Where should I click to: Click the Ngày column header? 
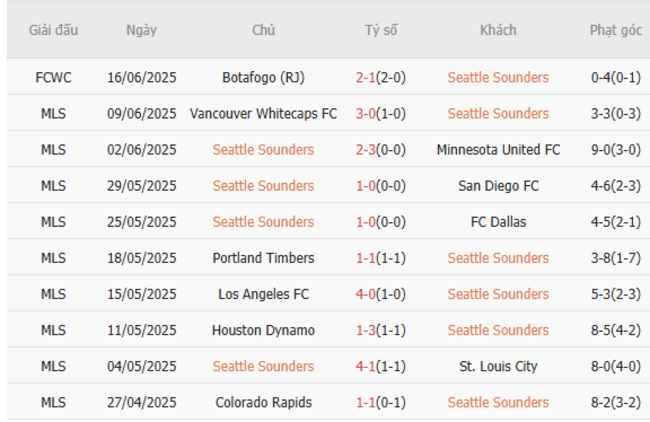[x=141, y=30]
